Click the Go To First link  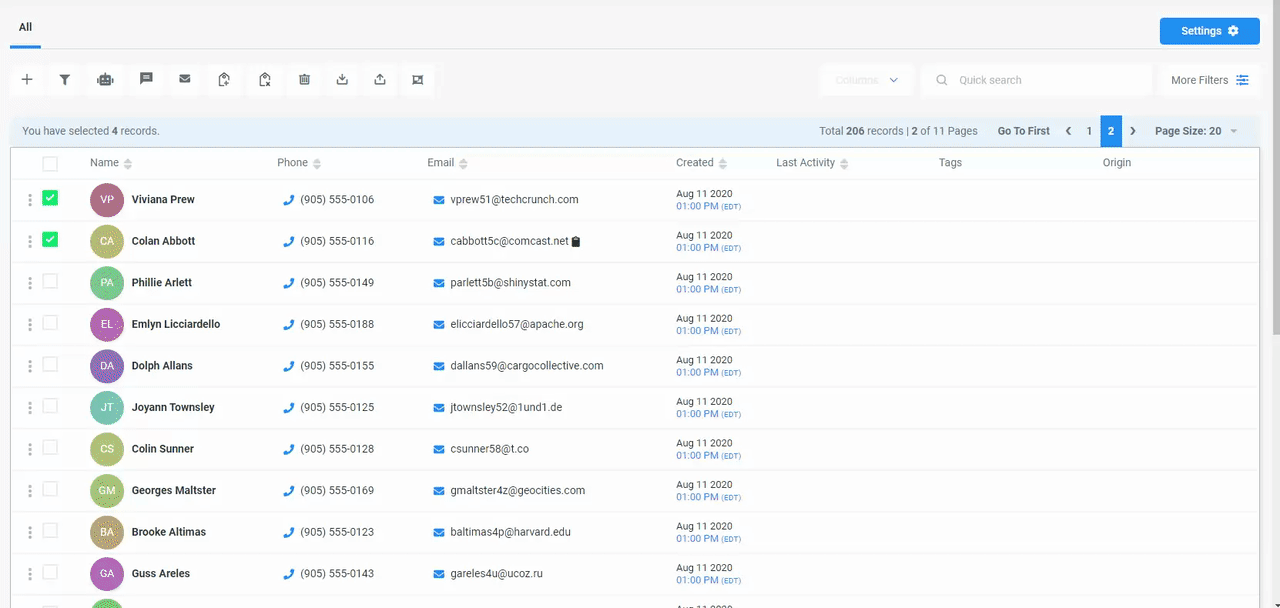[1023, 131]
